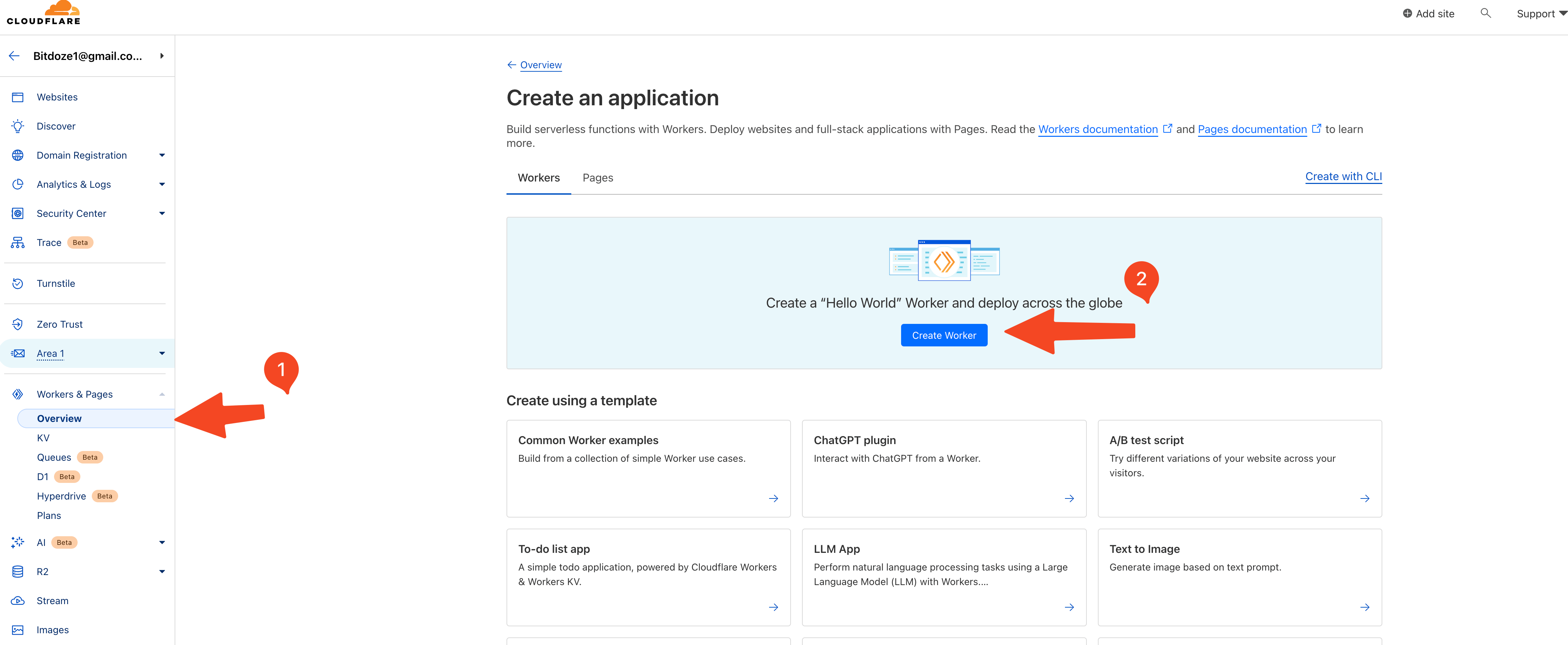Screen dimensions: 1568x645
Task: Click the Create Worker button
Action: [x=944, y=335]
